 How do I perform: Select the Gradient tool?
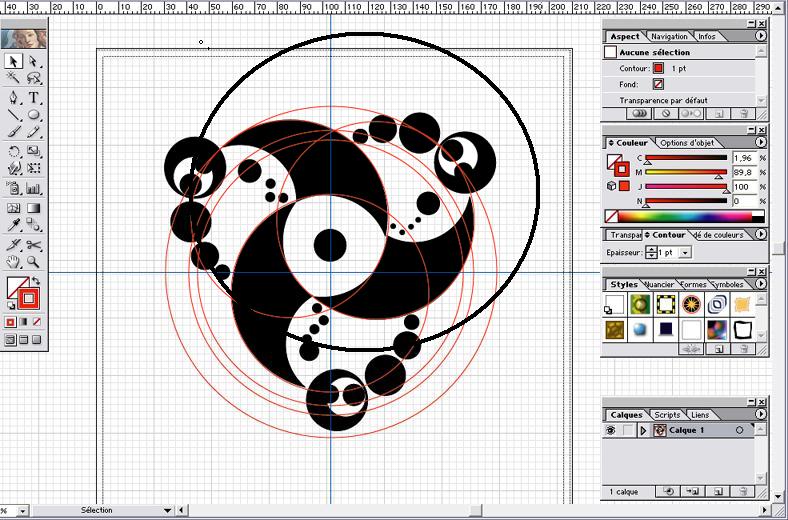[x=33, y=207]
